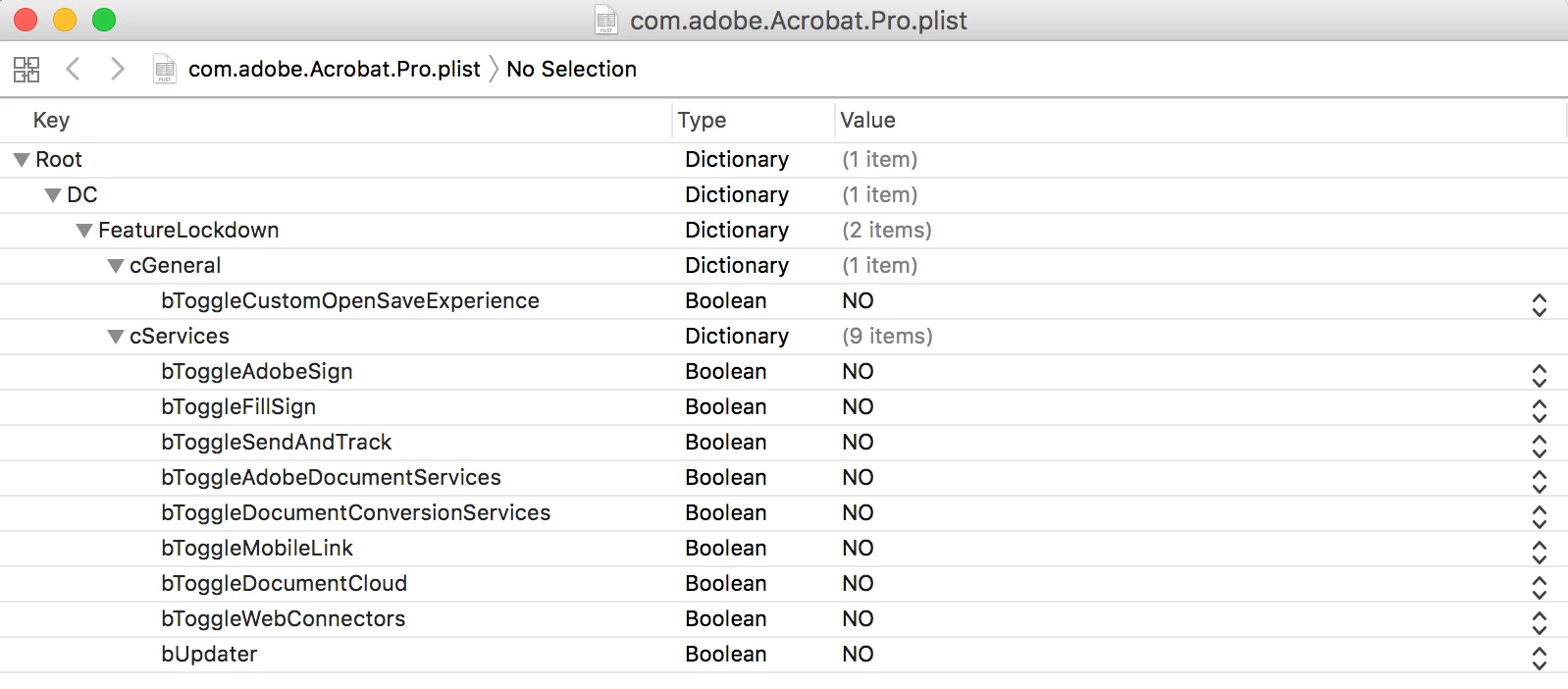Viewport: 1568px width, 689px height.
Task: Collapse the FeatureLockdown dictionary
Action: coord(84,231)
